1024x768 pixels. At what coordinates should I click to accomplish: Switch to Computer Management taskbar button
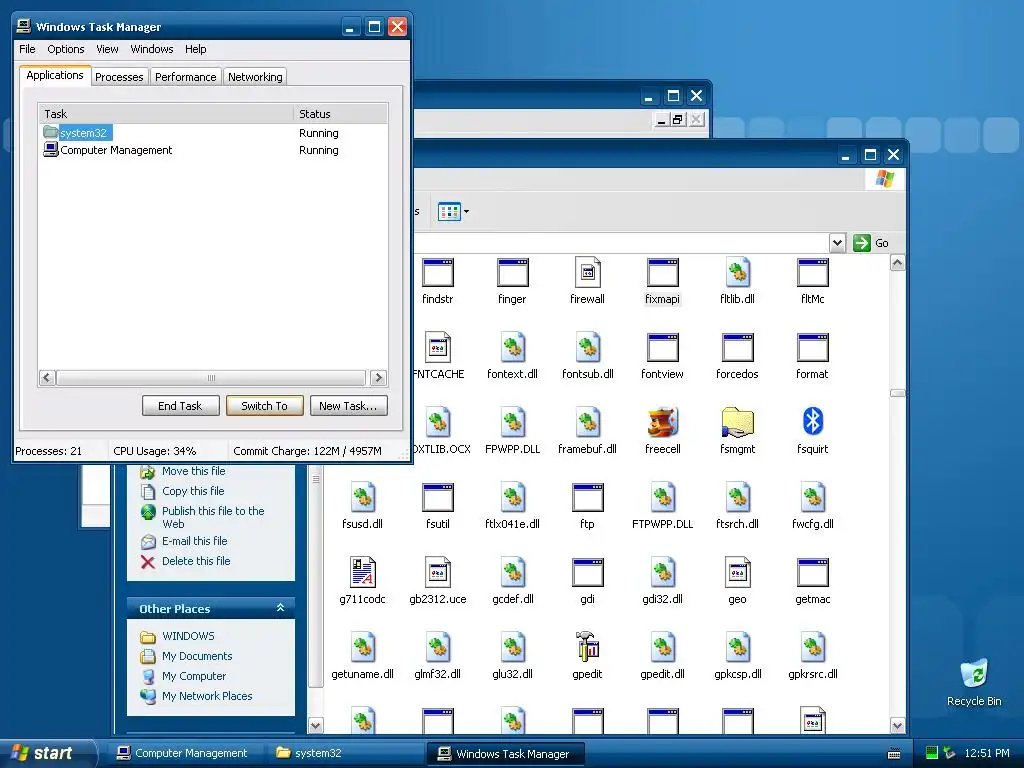pos(183,753)
